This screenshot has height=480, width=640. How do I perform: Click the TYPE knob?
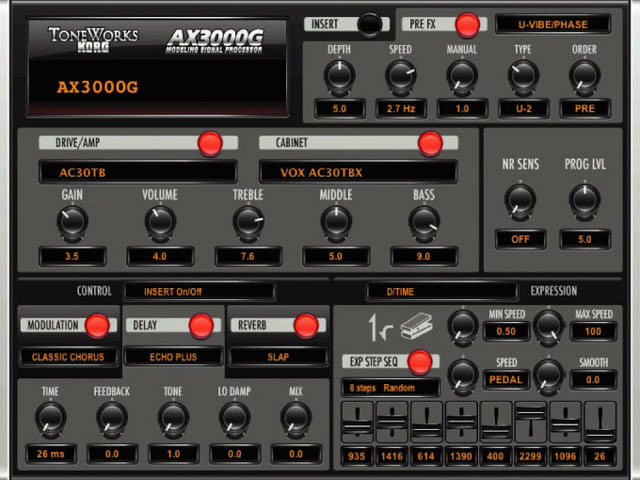523,76
